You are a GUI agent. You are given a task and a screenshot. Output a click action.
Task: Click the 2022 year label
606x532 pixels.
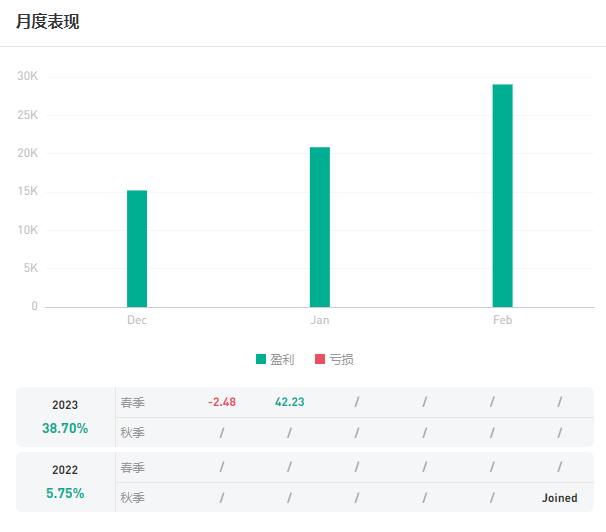coord(65,470)
